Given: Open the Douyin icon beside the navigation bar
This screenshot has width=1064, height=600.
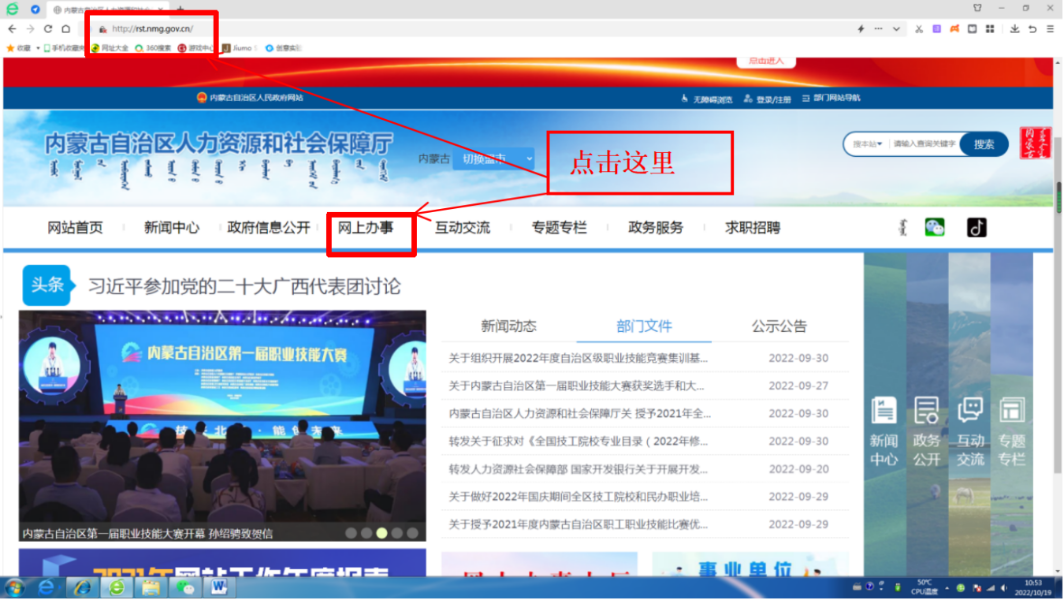Looking at the screenshot, I should coord(976,227).
